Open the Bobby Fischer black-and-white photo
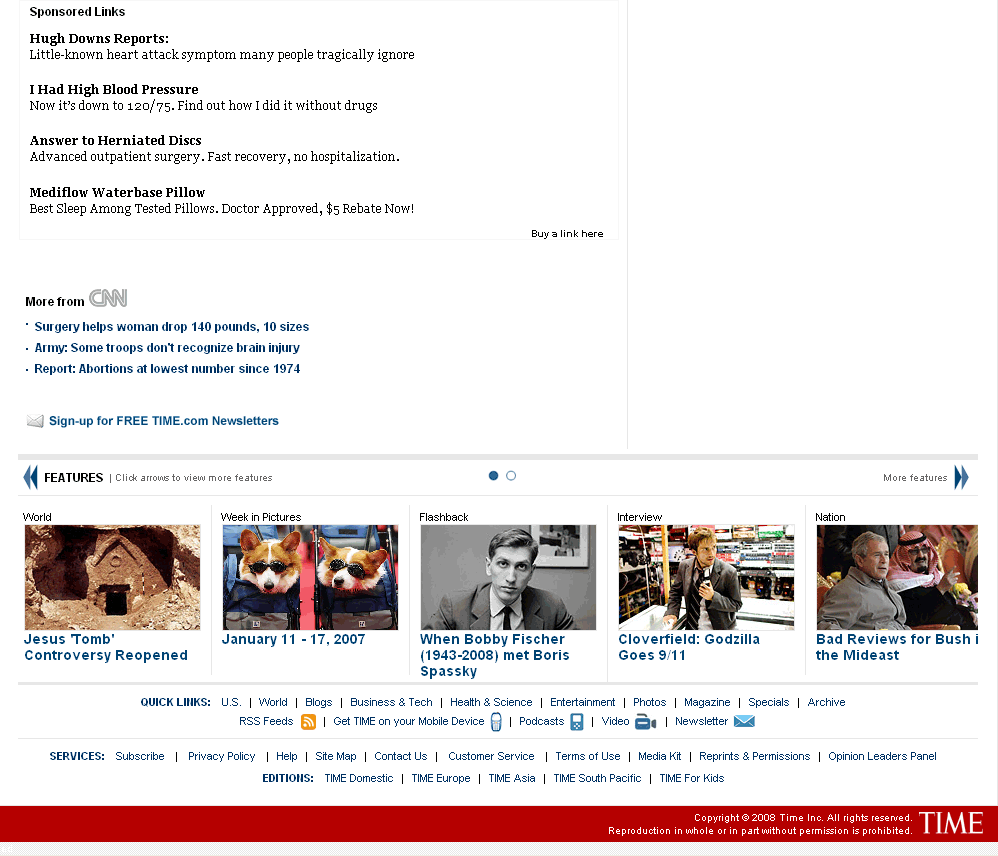 (x=508, y=577)
